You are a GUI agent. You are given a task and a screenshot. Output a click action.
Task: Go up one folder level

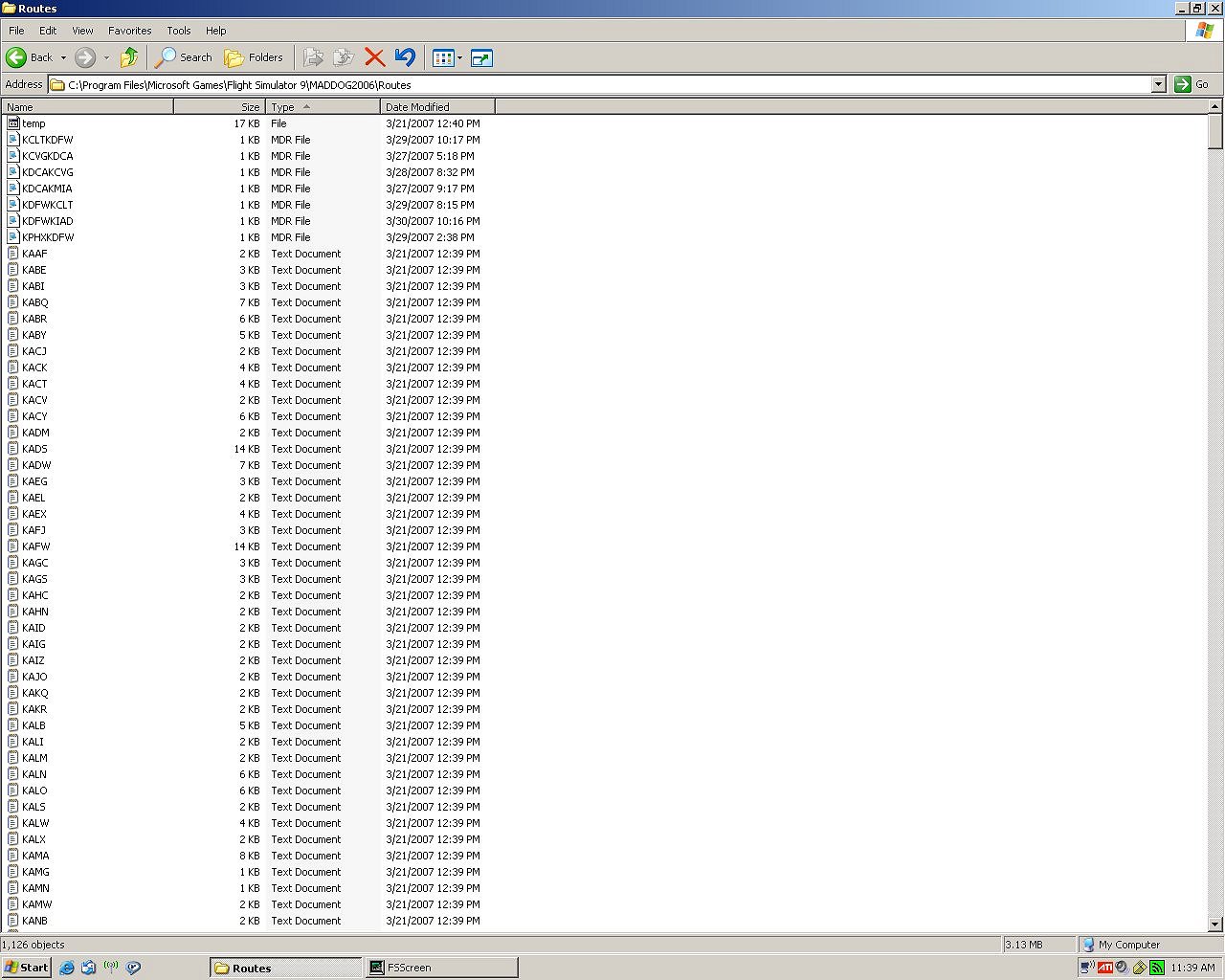pyautogui.click(x=129, y=57)
